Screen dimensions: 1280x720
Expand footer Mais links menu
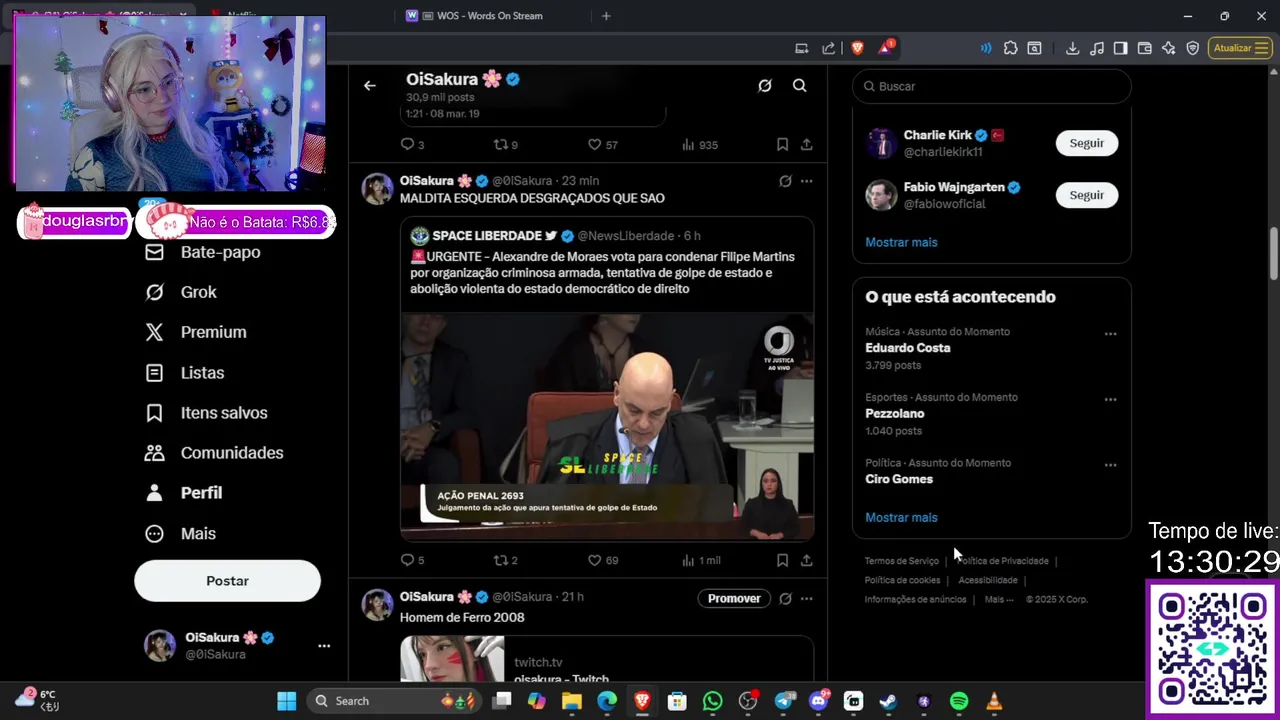(998, 599)
